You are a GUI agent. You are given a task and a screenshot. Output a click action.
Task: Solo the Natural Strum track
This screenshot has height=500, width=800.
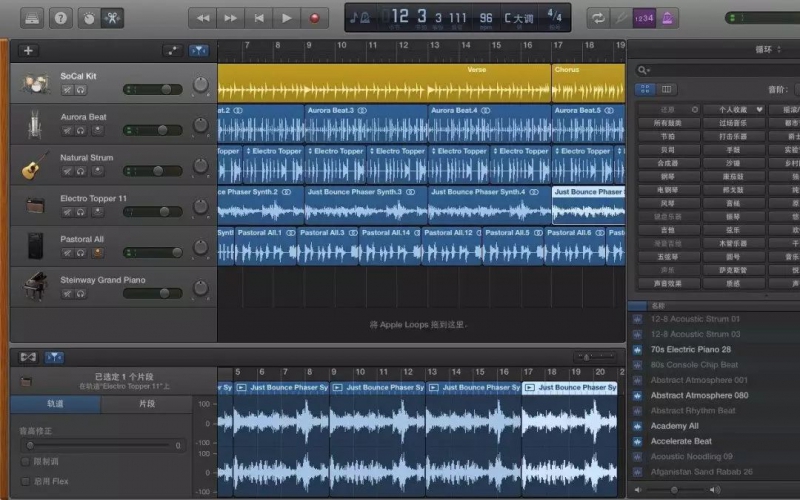pyautogui.click(x=81, y=171)
